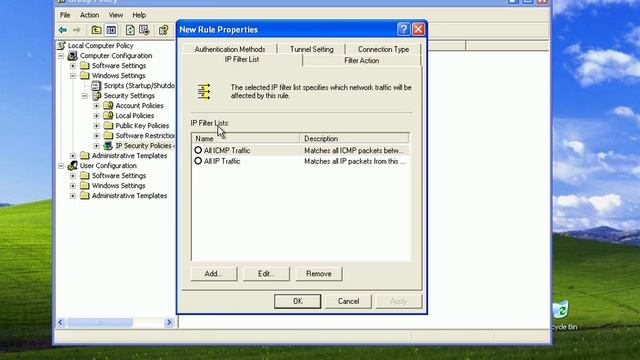Click the tree pane's left scroll arrow
Image resolution: width=640 pixels, height=360 pixels.
[x=60, y=322]
